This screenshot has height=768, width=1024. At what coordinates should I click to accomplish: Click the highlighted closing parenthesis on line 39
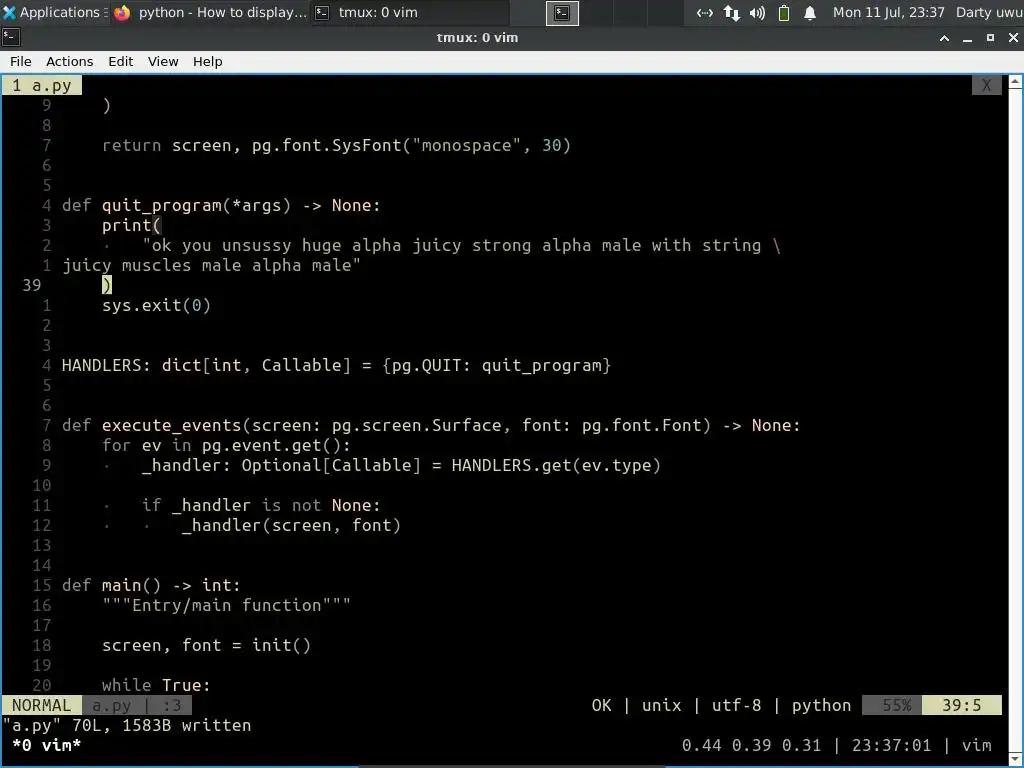tap(107, 285)
